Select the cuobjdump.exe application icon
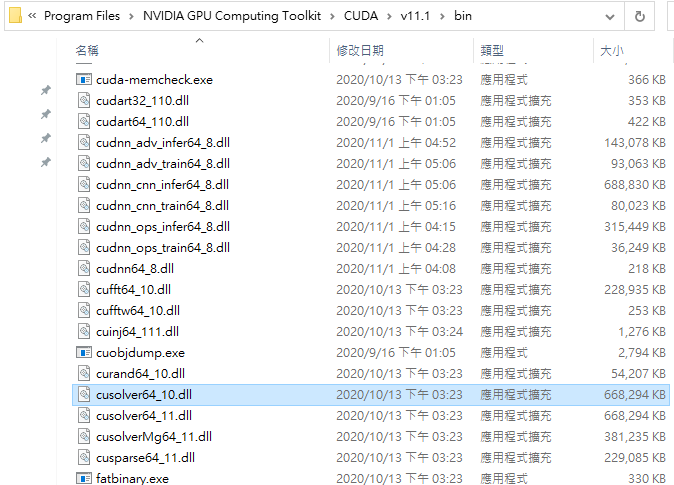The height and width of the screenshot is (485, 674). pyautogui.click(x=84, y=353)
